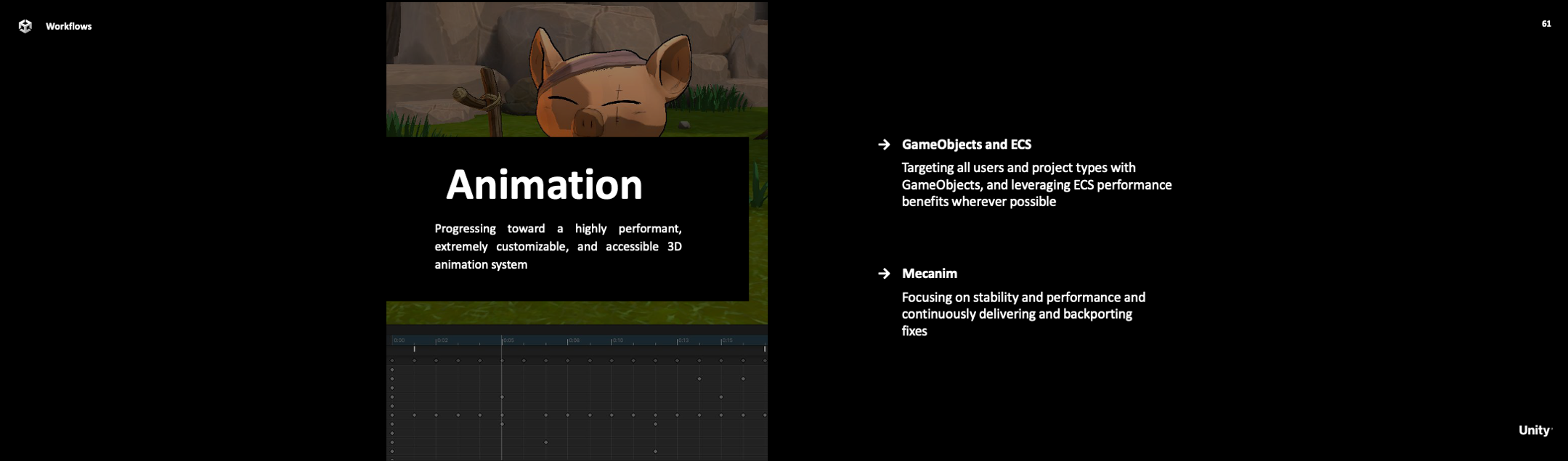This screenshot has height=461, width=1568.
Task: Click the arrow beside GameObjects and ECS
Action: tap(884, 144)
